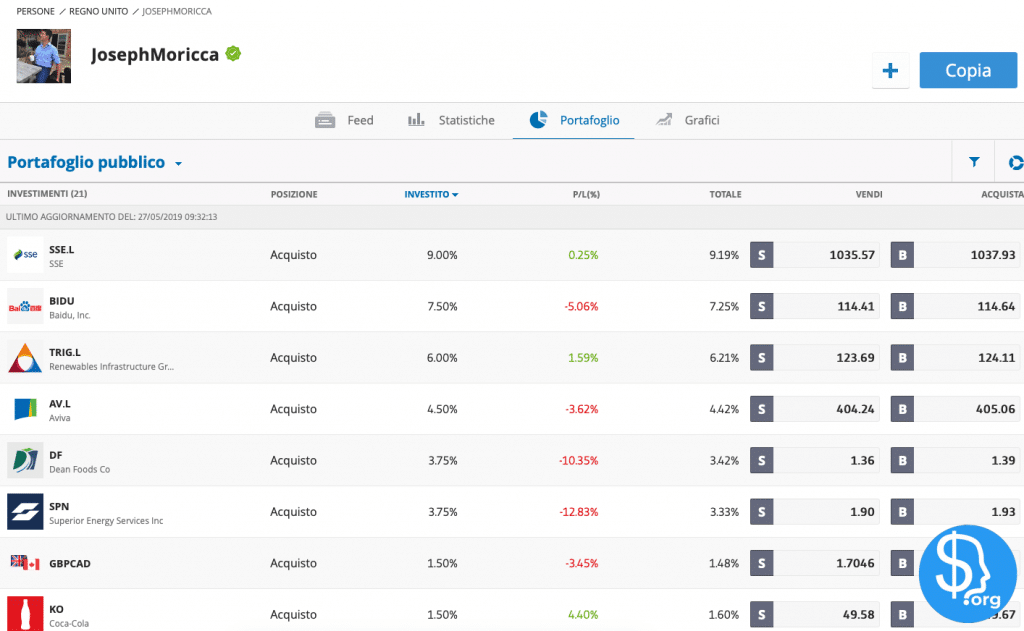The image size is (1024, 631).
Task: Sort by the TOTALE column header
Action: [x=726, y=194]
